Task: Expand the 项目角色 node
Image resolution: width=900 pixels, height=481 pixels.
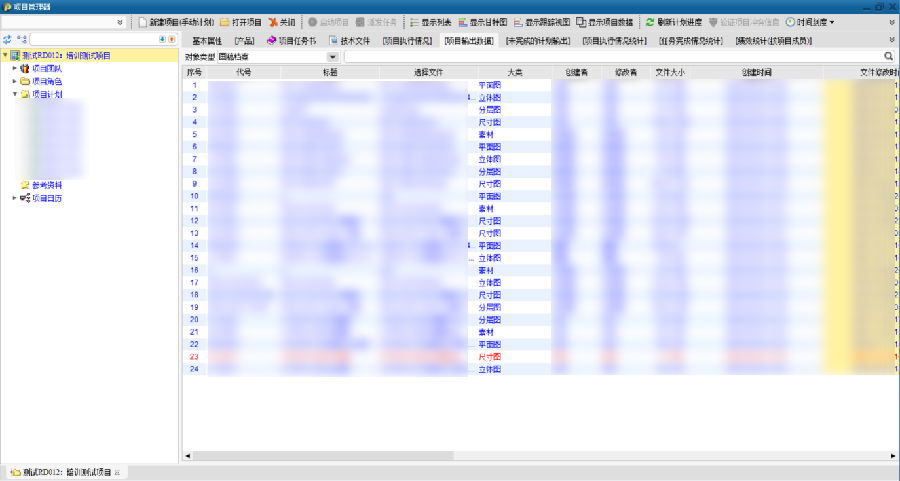Action: coord(14,82)
